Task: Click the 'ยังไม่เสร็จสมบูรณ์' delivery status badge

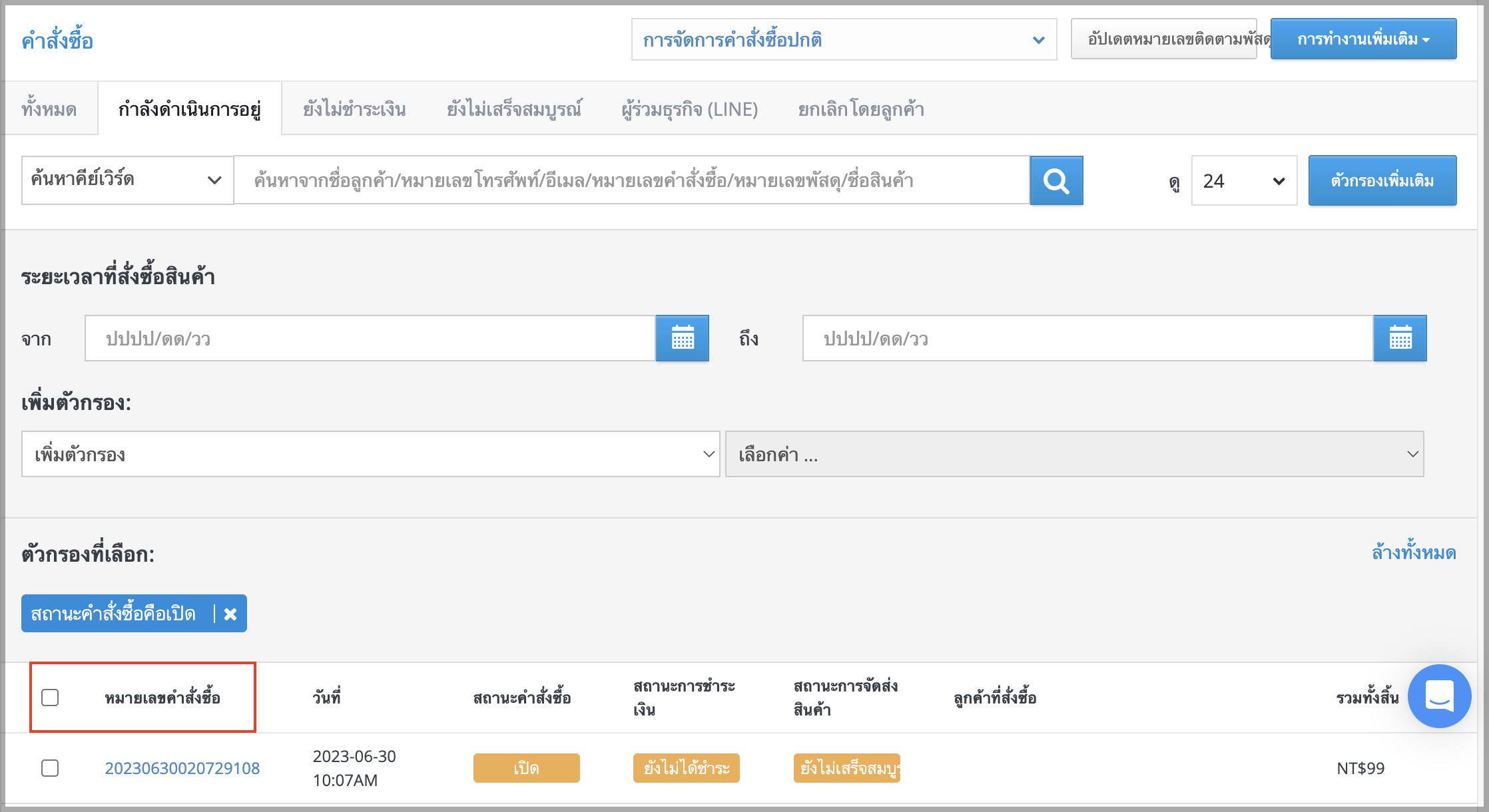Action: click(846, 768)
